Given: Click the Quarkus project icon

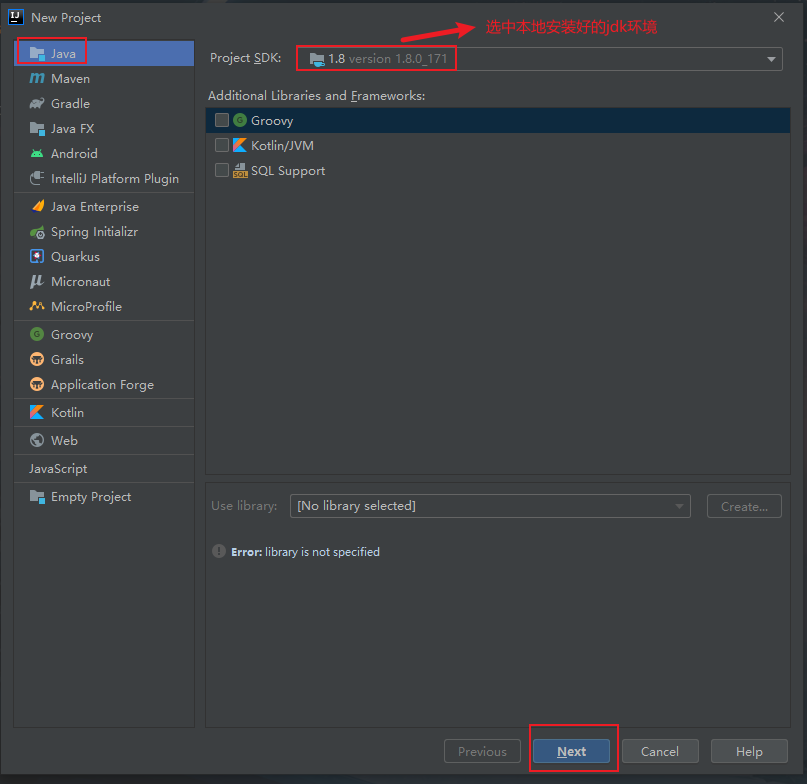Looking at the screenshot, I should click(x=37, y=257).
